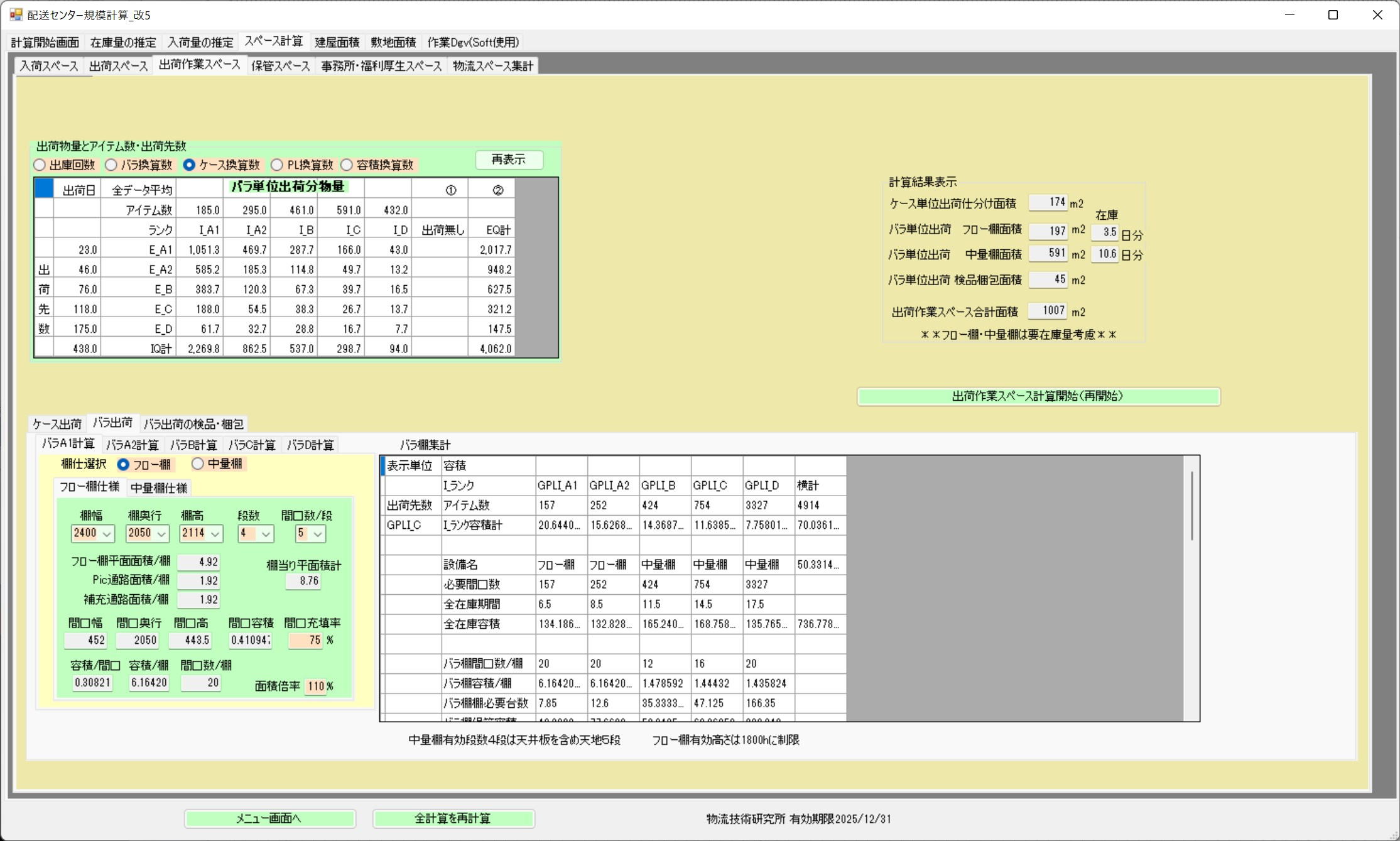Select the blue top-left grid corner cell
1400x841 pixels.
tap(44, 188)
